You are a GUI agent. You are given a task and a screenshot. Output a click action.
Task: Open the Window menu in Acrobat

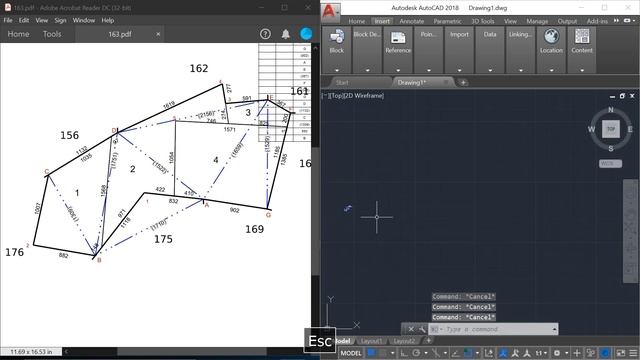coord(84,20)
